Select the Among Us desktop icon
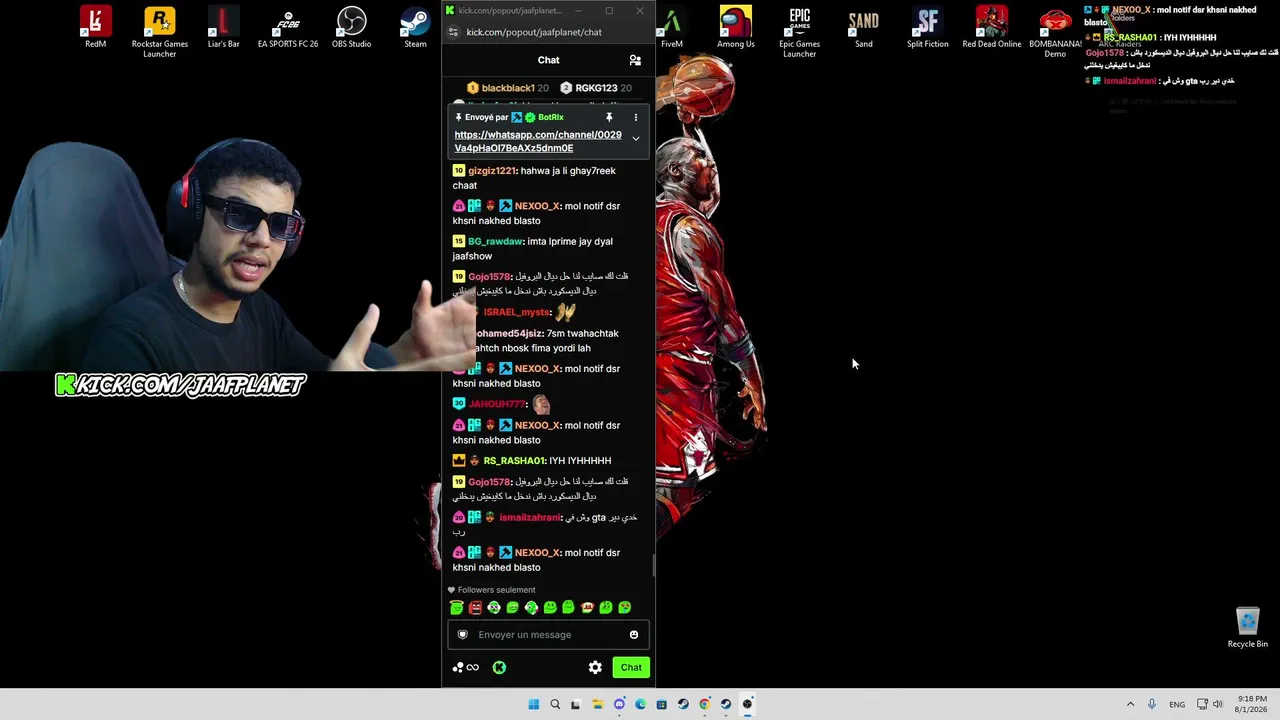This screenshot has height=720, width=1280. click(x=736, y=27)
